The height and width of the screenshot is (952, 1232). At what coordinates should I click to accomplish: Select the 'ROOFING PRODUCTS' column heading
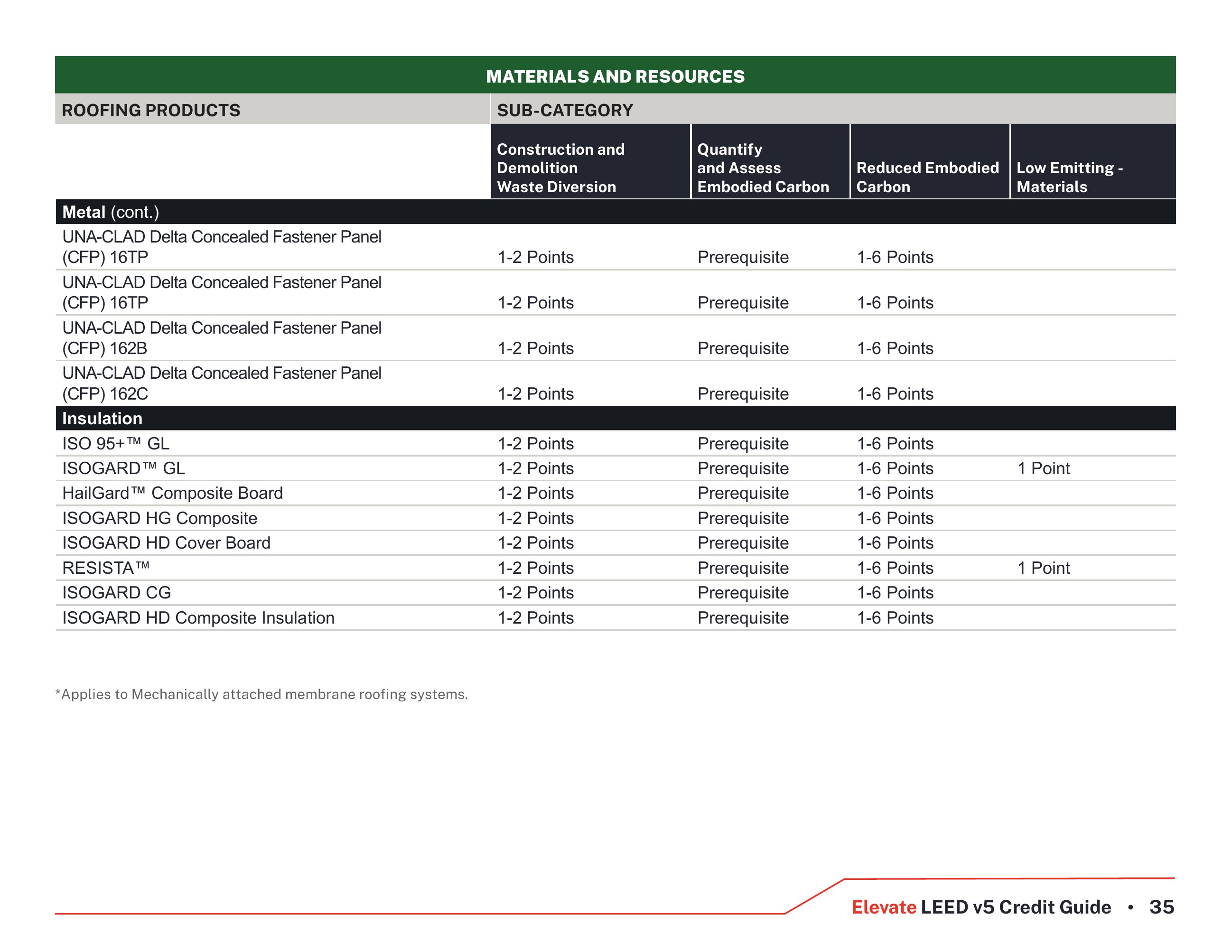[151, 110]
